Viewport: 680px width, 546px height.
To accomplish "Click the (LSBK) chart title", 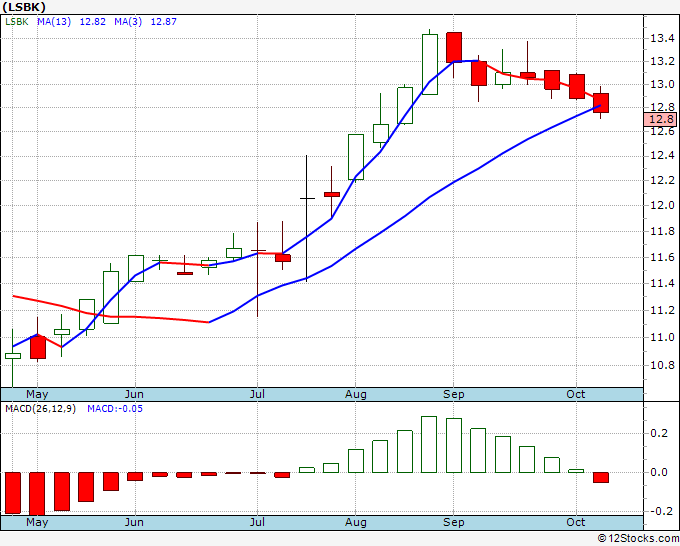I will [x=24, y=7].
